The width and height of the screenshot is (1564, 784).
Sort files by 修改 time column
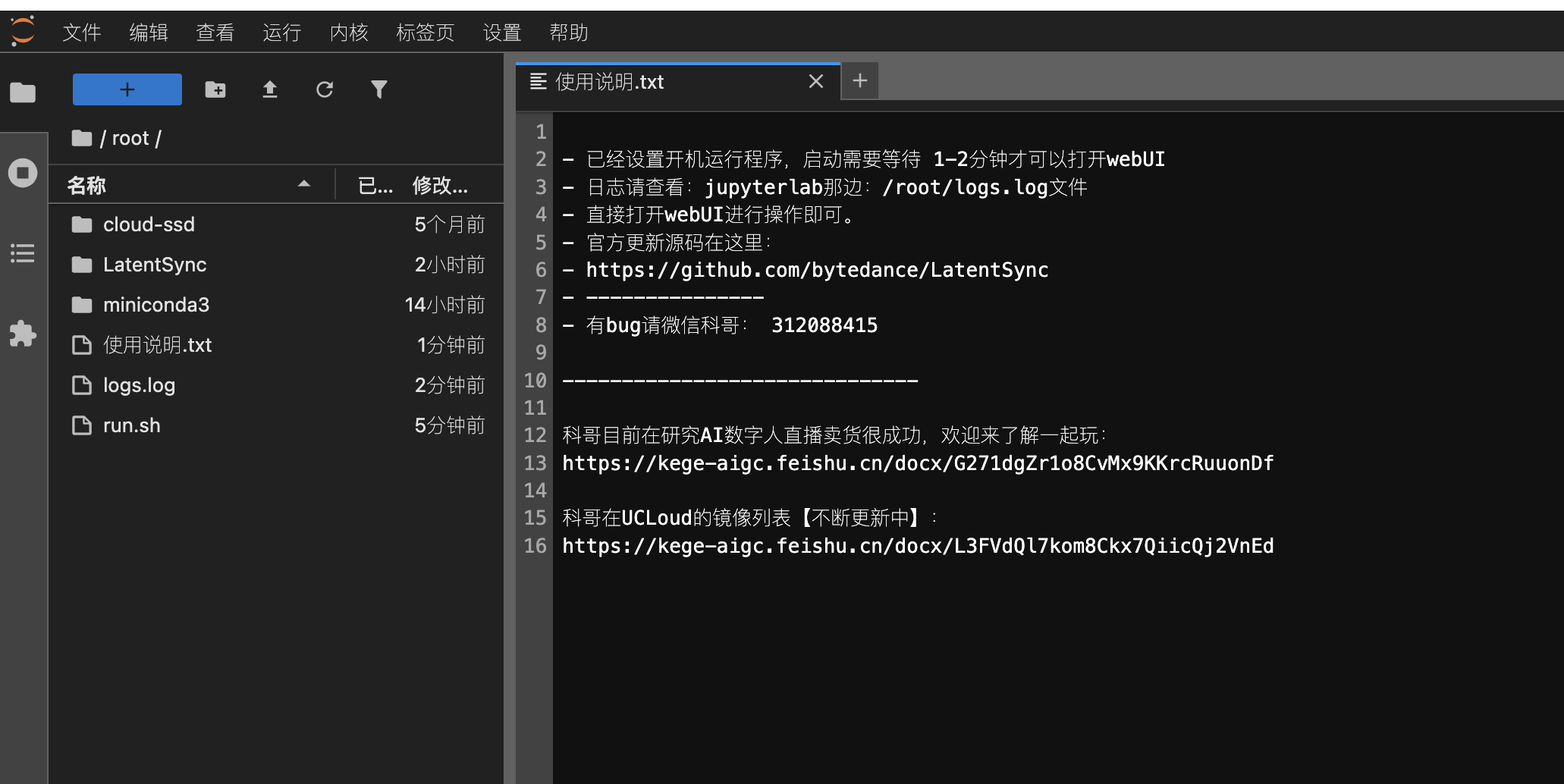440,185
